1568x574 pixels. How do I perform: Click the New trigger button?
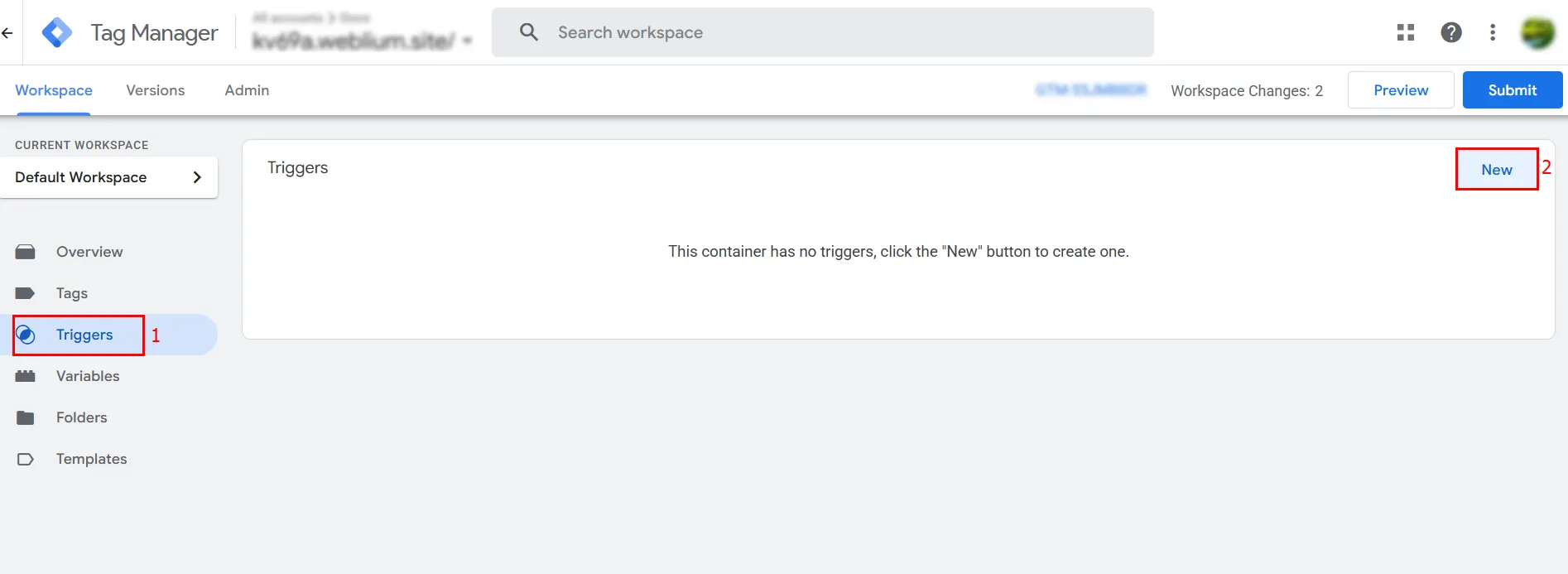pyautogui.click(x=1496, y=170)
